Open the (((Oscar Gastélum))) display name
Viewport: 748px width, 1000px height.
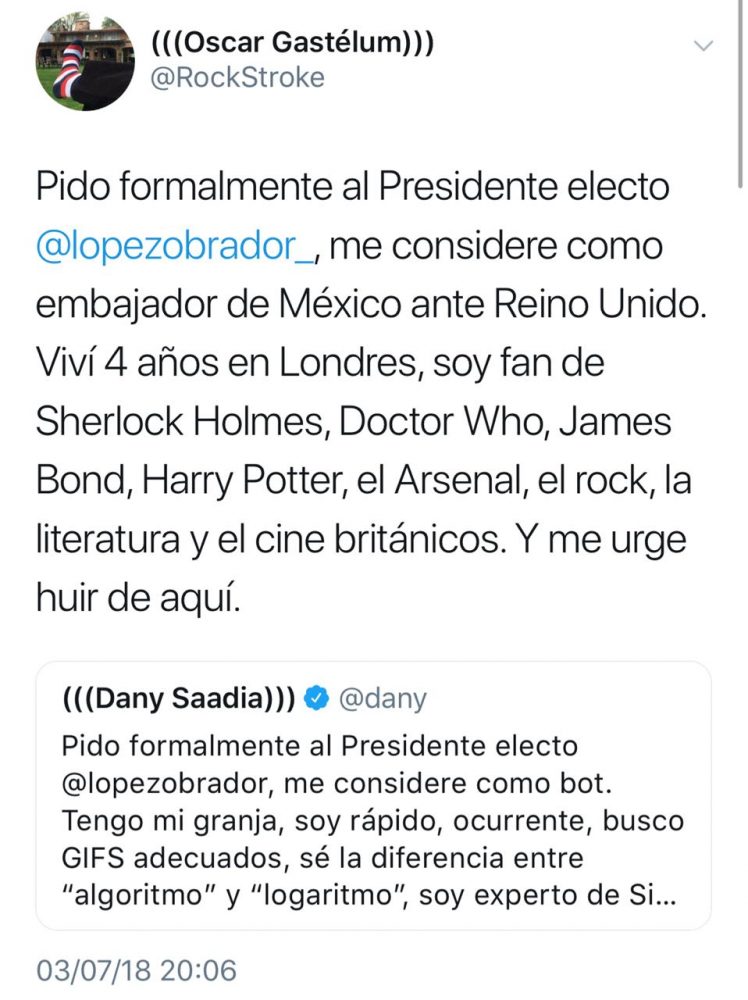tap(292, 44)
